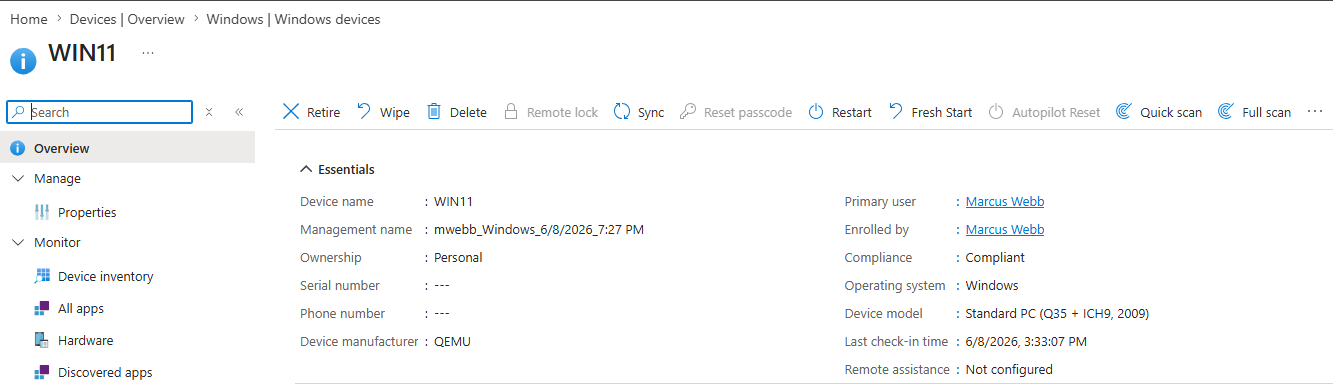Go to Devices | Overview breadcrumb
This screenshot has width=1333, height=392.
pos(127,19)
